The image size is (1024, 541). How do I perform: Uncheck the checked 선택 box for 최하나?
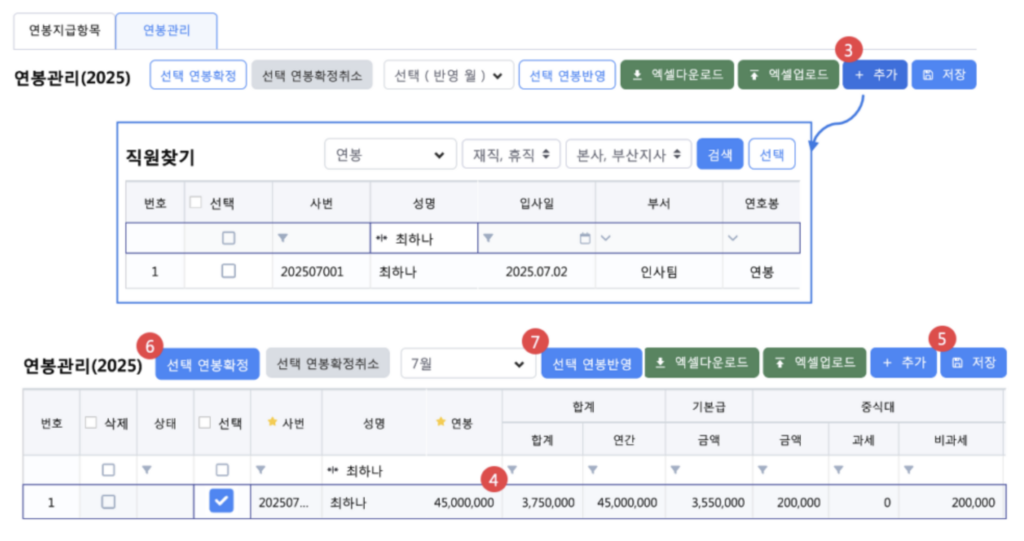pyautogui.click(x=222, y=502)
